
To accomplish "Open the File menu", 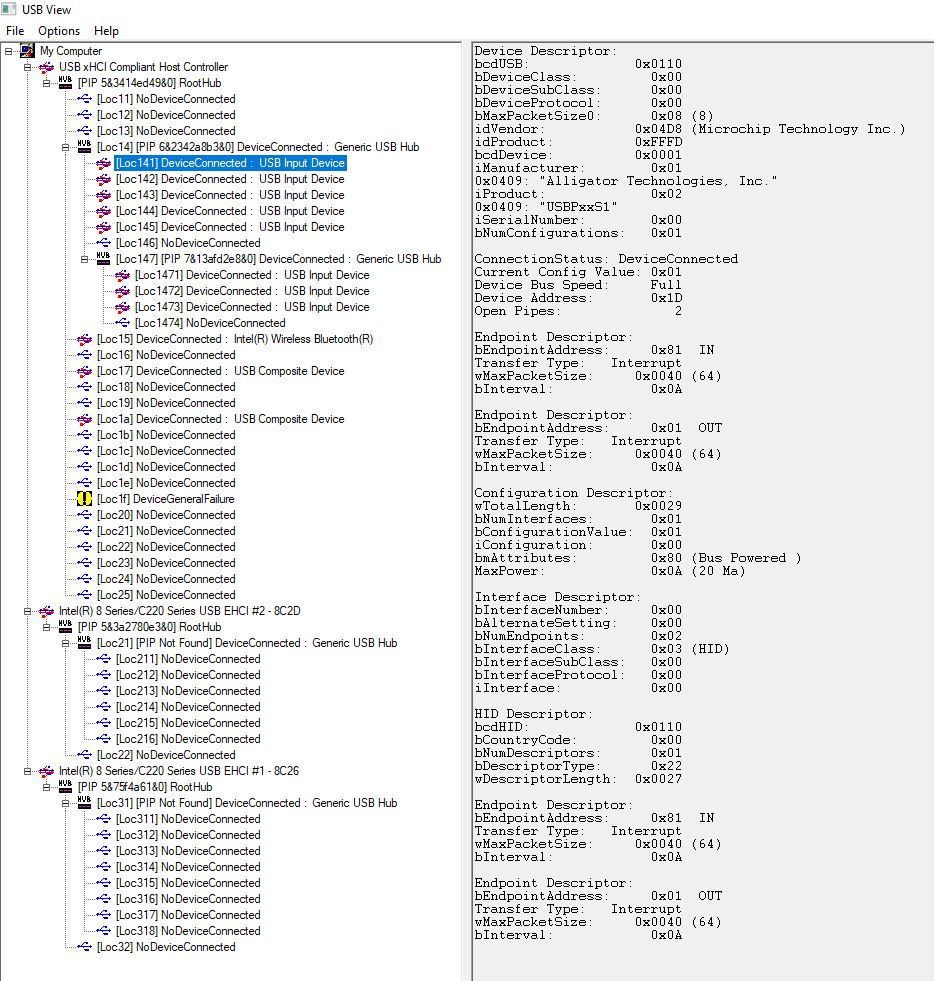I will (x=15, y=31).
